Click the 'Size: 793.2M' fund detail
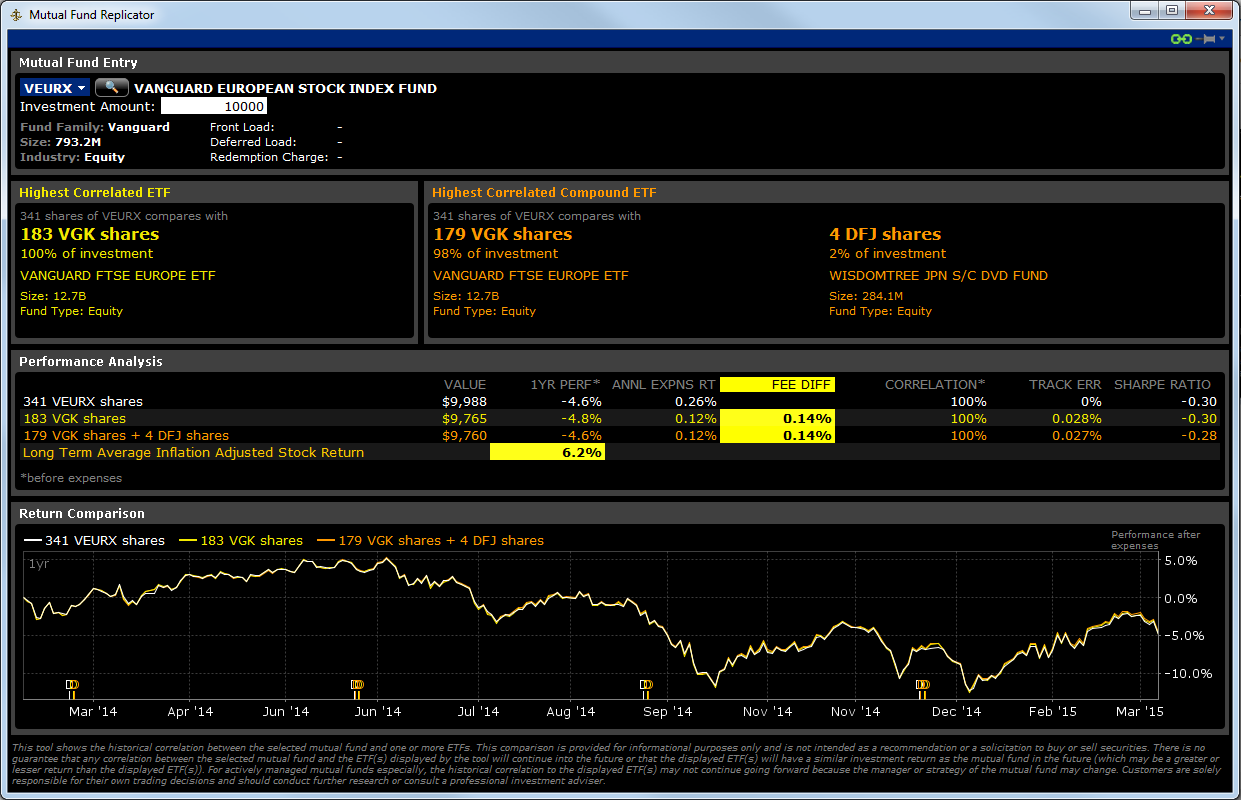 [x=59, y=142]
